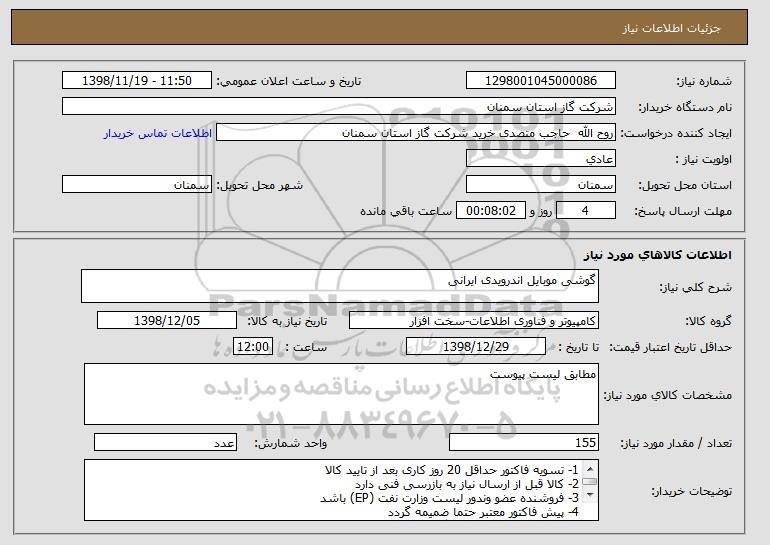The height and width of the screenshot is (545, 770).
Task: Click the goods need date field 1398/12/05
Action: click(x=167, y=321)
